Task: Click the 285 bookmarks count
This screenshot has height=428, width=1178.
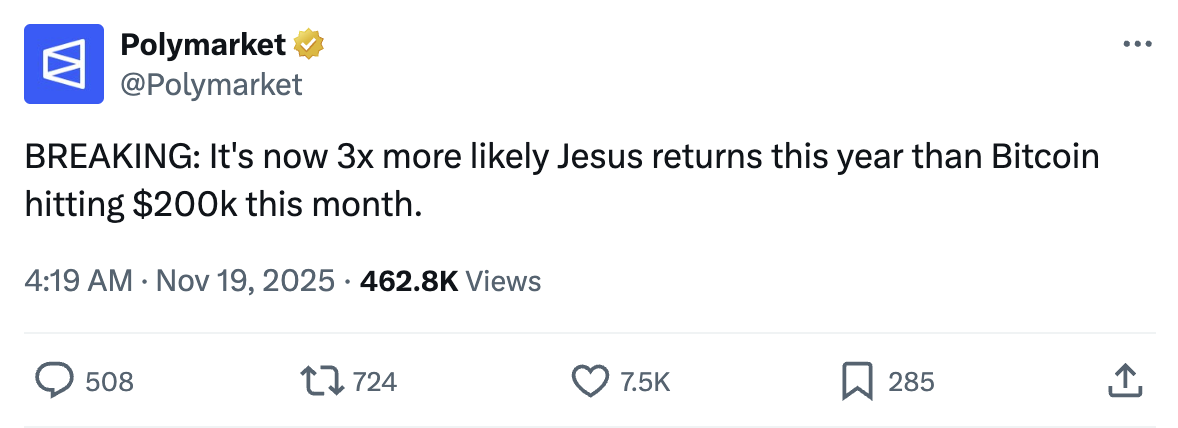Action: point(911,381)
